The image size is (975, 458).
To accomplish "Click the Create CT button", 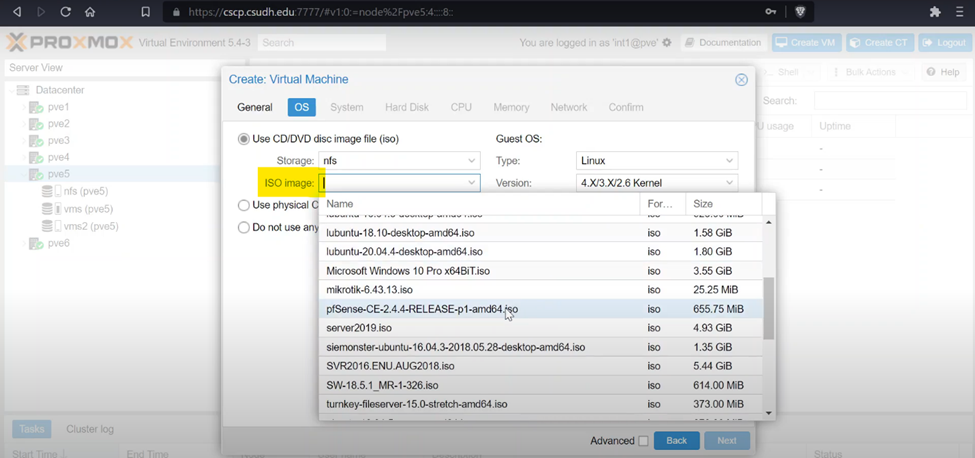I will coord(879,43).
